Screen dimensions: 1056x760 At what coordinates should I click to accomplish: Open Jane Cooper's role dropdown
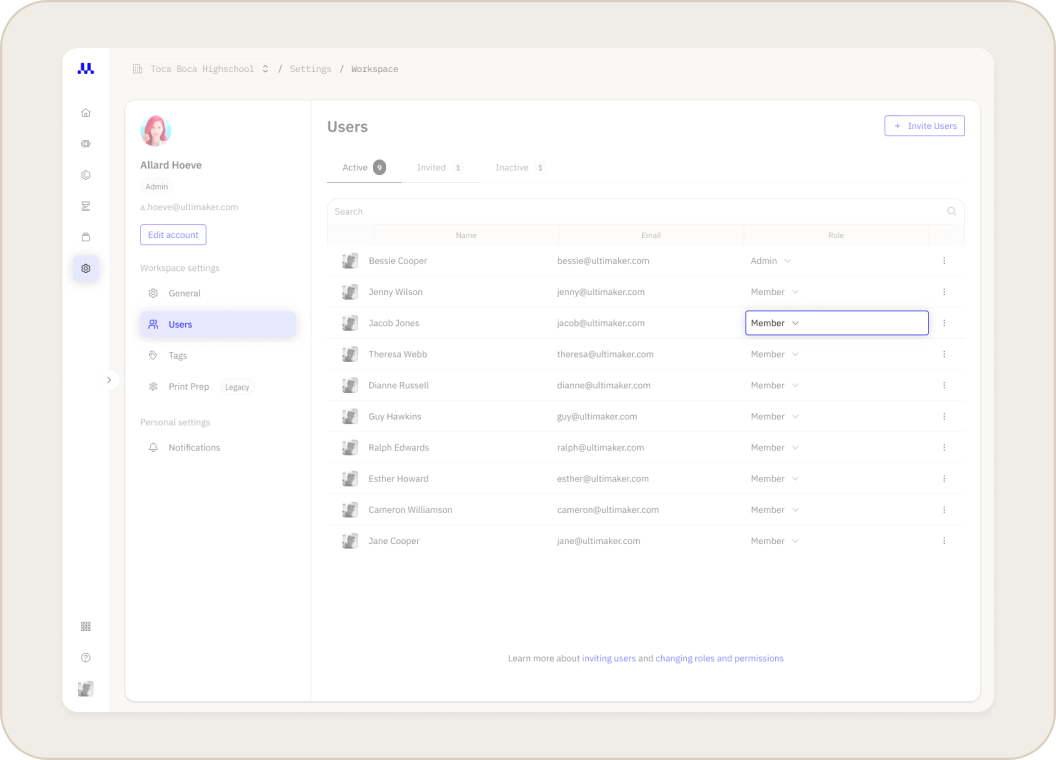coord(774,541)
